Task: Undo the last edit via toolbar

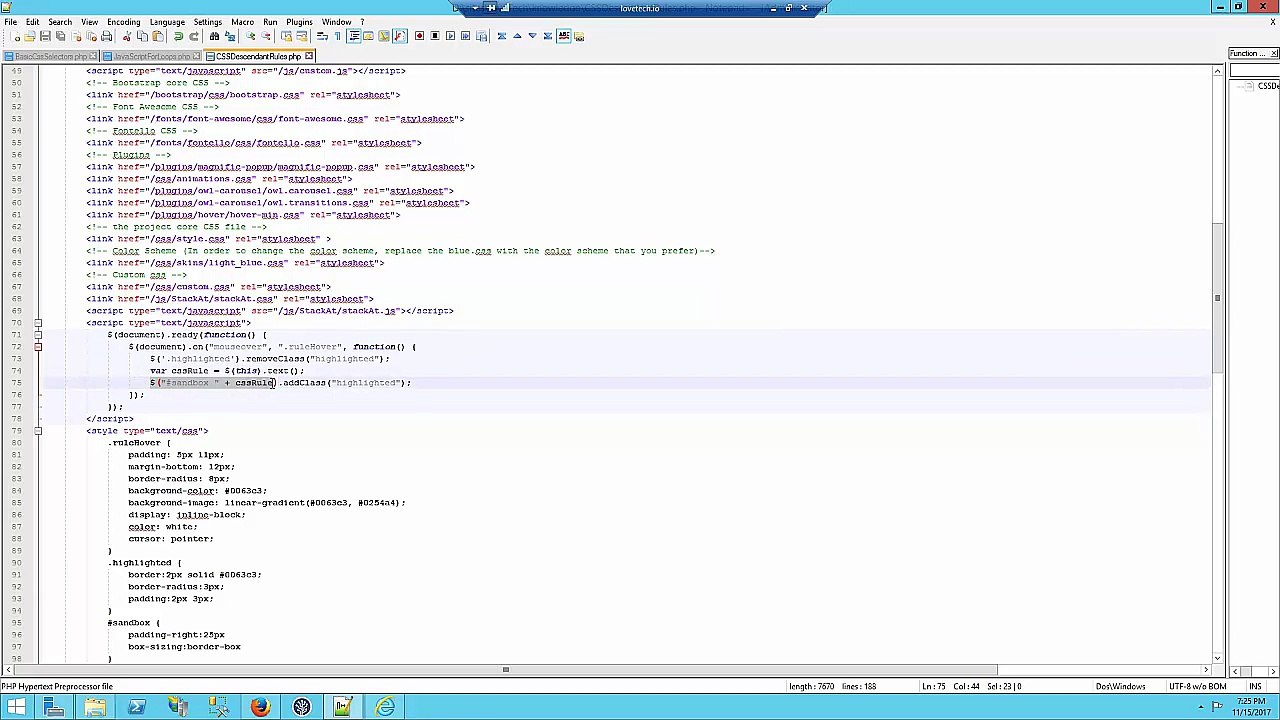Action: click(178, 36)
